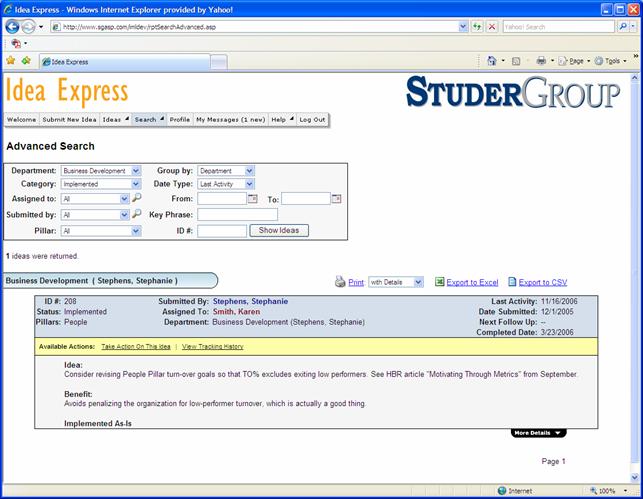Click the Export to CSV link
The image size is (643, 499).
coord(543,282)
